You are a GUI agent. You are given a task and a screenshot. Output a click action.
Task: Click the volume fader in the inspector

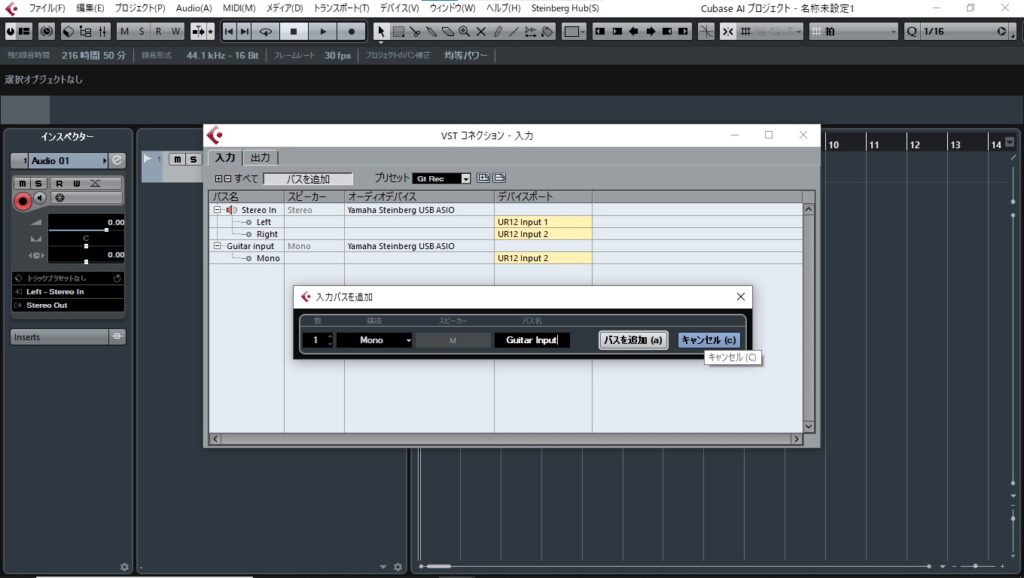pos(106,229)
